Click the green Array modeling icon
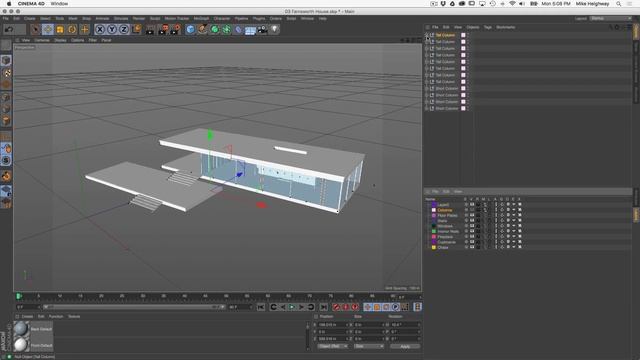The height and width of the screenshot is (360, 640). click(227, 29)
